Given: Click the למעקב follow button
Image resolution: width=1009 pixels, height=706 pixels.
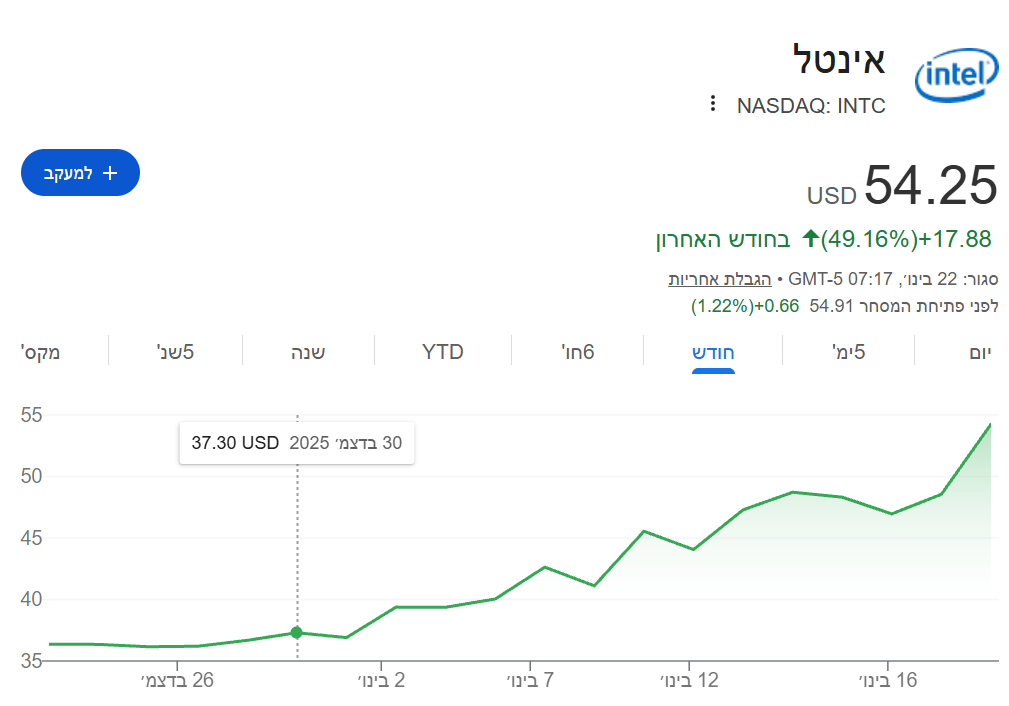Looking at the screenshot, I should coord(80,173).
